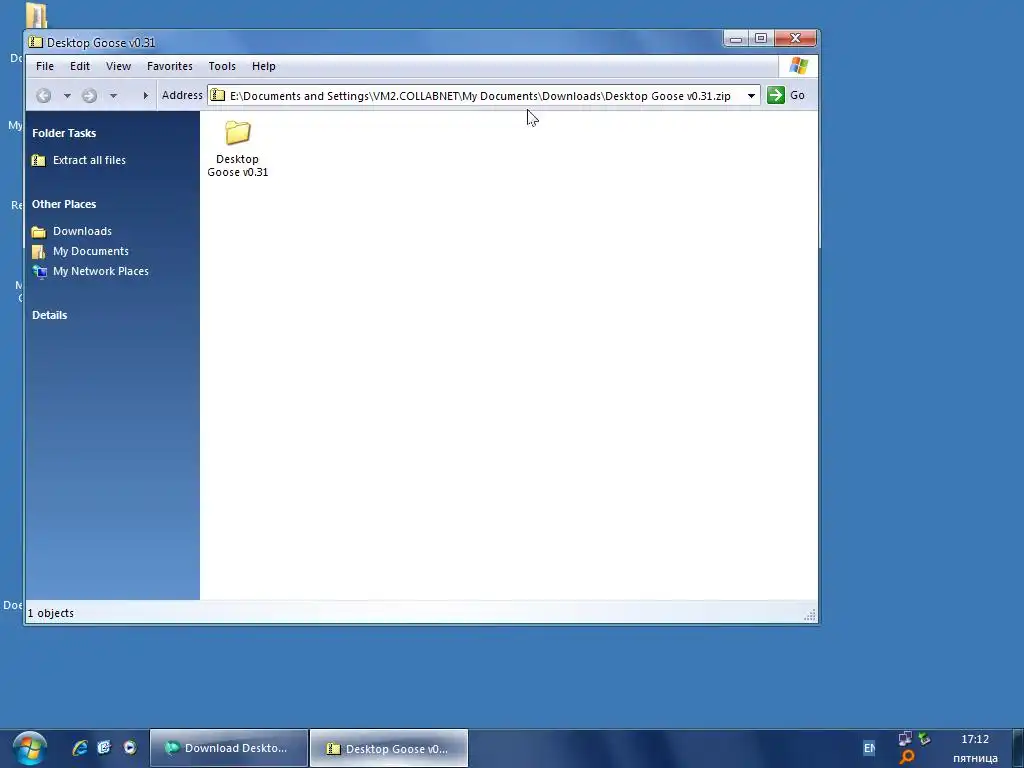Open the Edit menu
This screenshot has width=1024, height=768.
(x=80, y=66)
